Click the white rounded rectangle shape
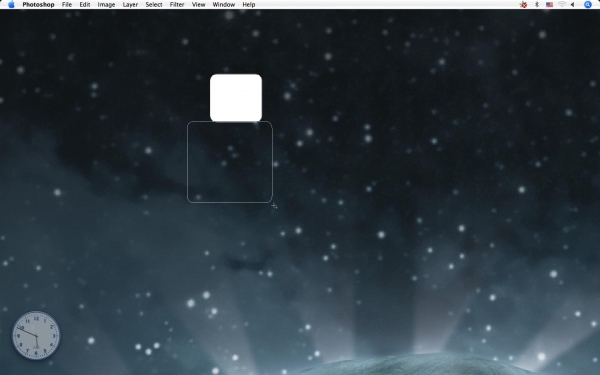 [236, 98]
